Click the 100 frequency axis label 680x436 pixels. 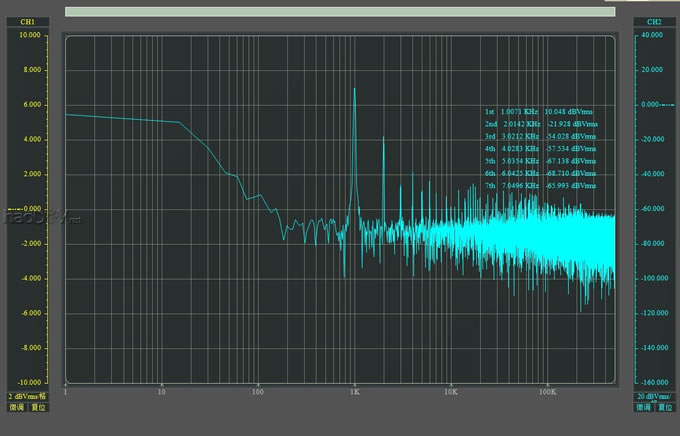pos(258,391)
